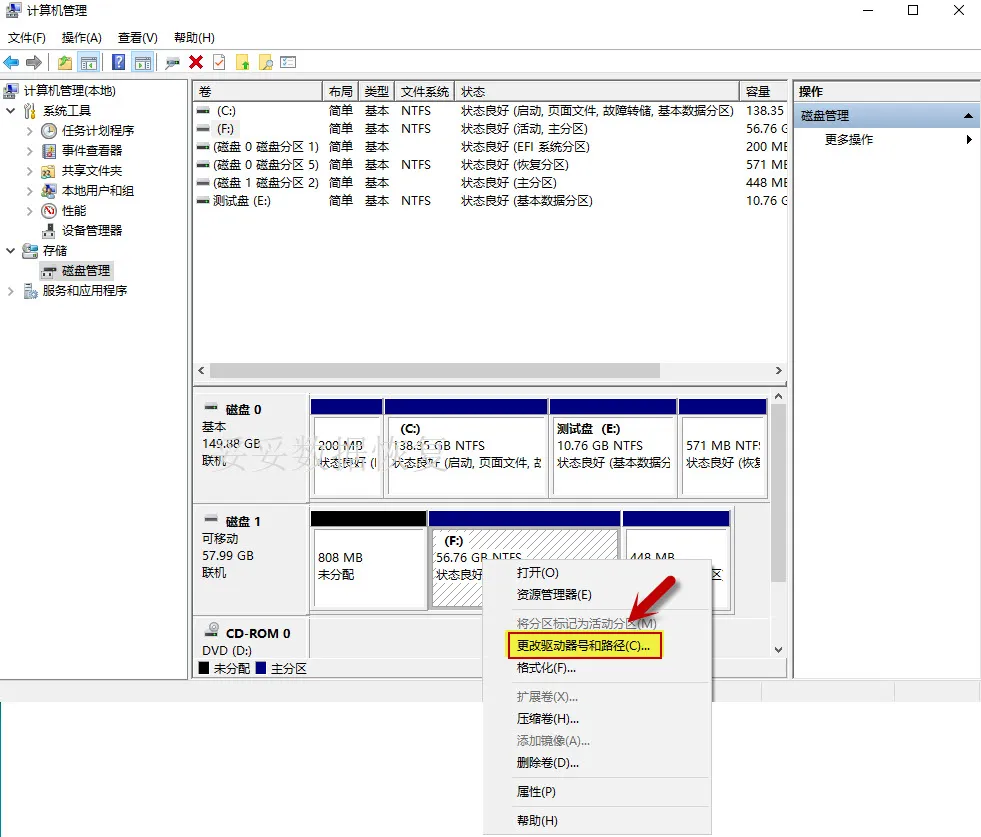Click the Up One Level folder icon

click(x=65, y=62)
